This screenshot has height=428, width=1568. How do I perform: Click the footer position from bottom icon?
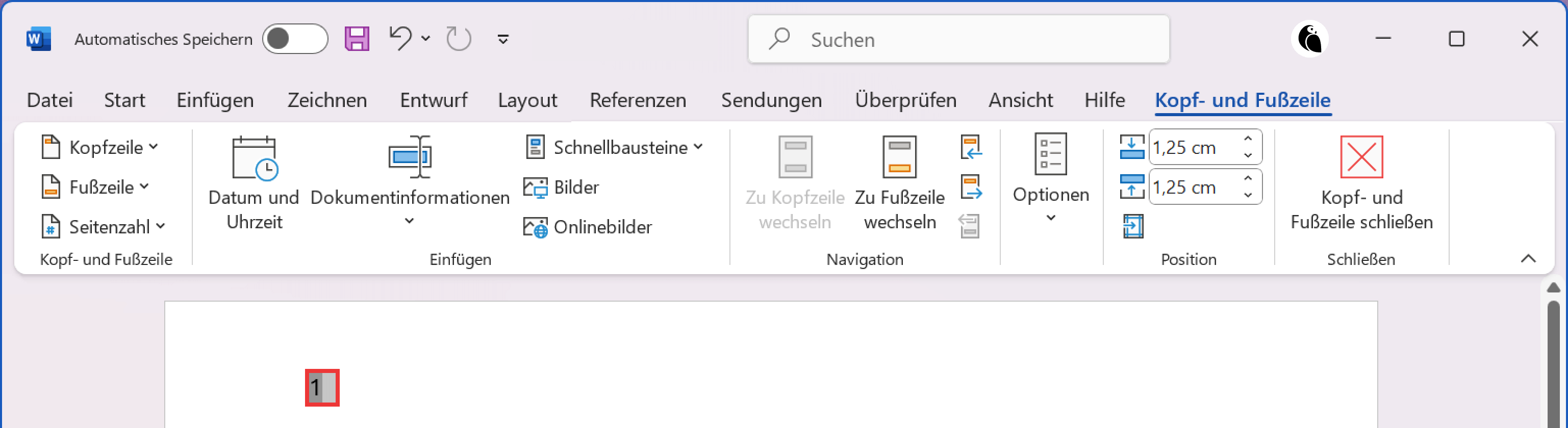click(x=1131, y=186)
